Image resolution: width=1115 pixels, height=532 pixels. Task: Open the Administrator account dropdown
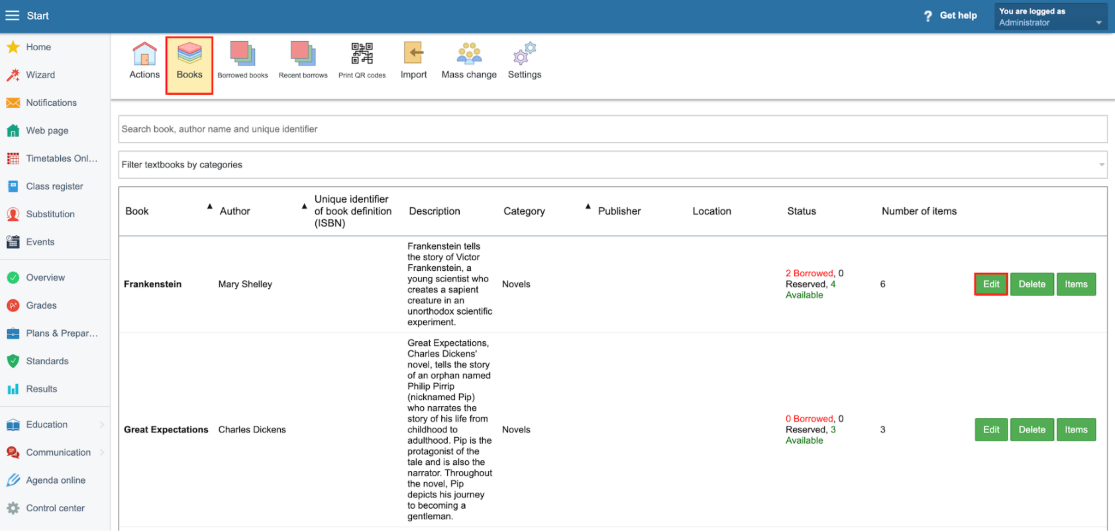tap(1050, 17)
